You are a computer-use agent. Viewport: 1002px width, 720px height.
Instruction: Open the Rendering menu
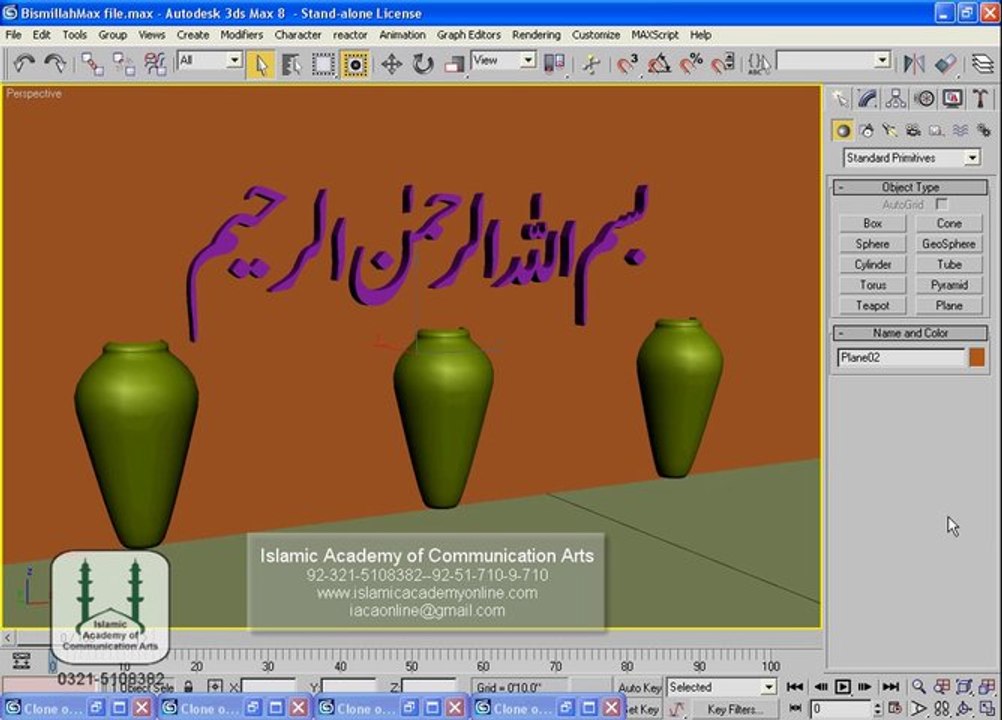536,35
